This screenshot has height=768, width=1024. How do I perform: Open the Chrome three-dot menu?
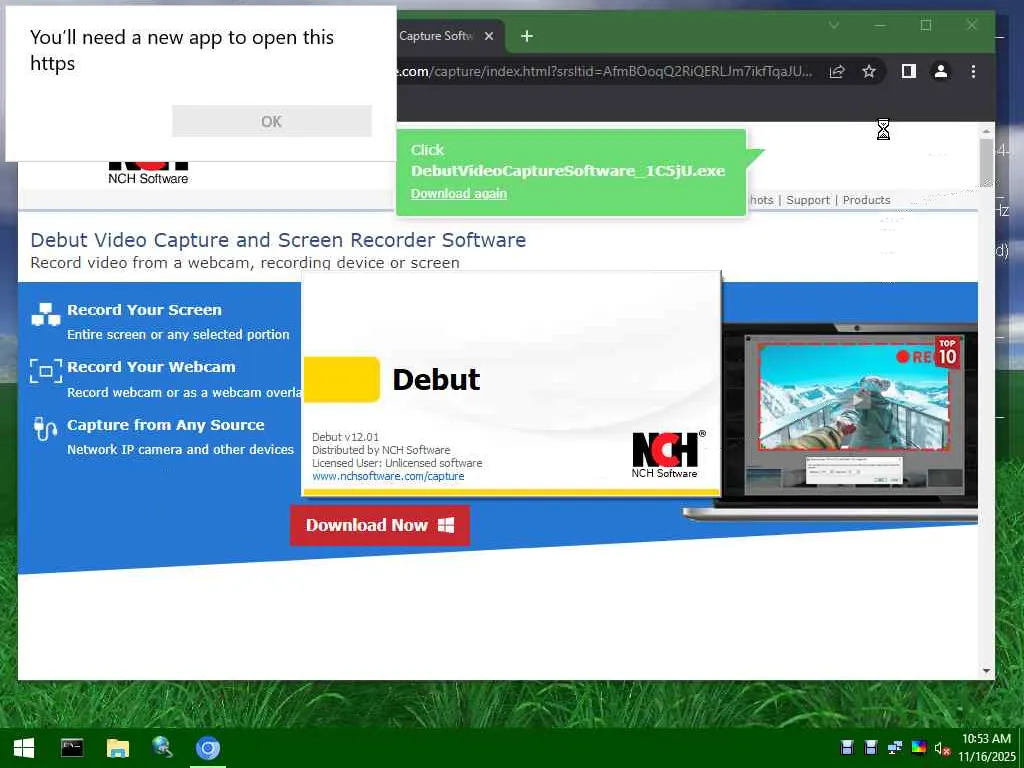tap(973, 71)
